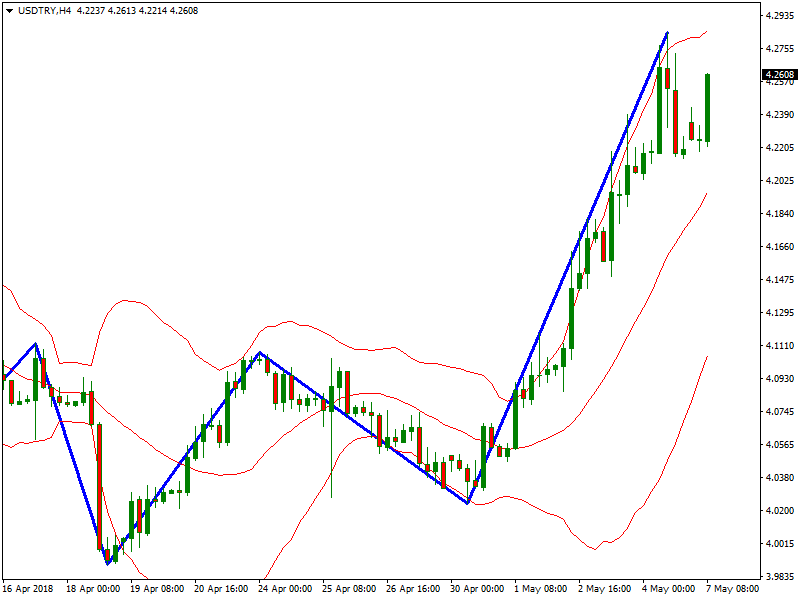Click the 3.9835 price axis label
The width and height of the screenshot is (800, 600).
(x=779, y=576)
